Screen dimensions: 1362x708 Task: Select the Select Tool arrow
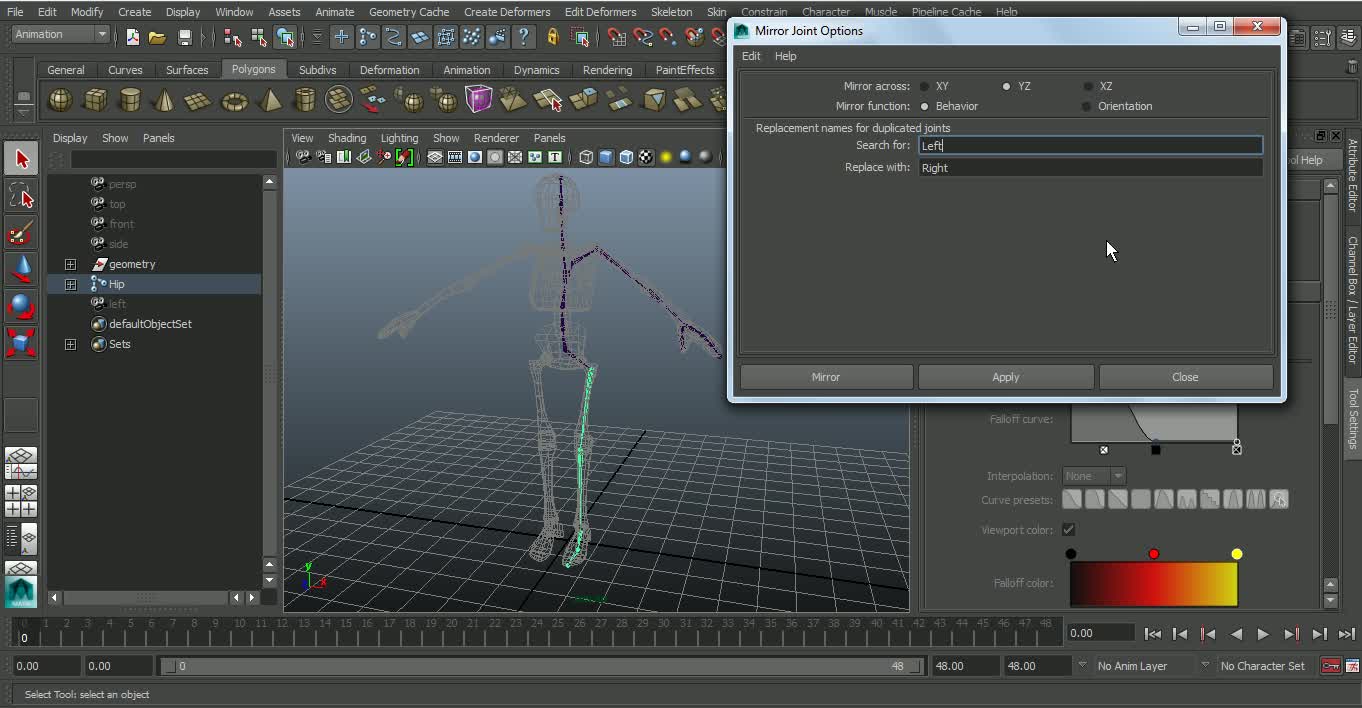21,159
